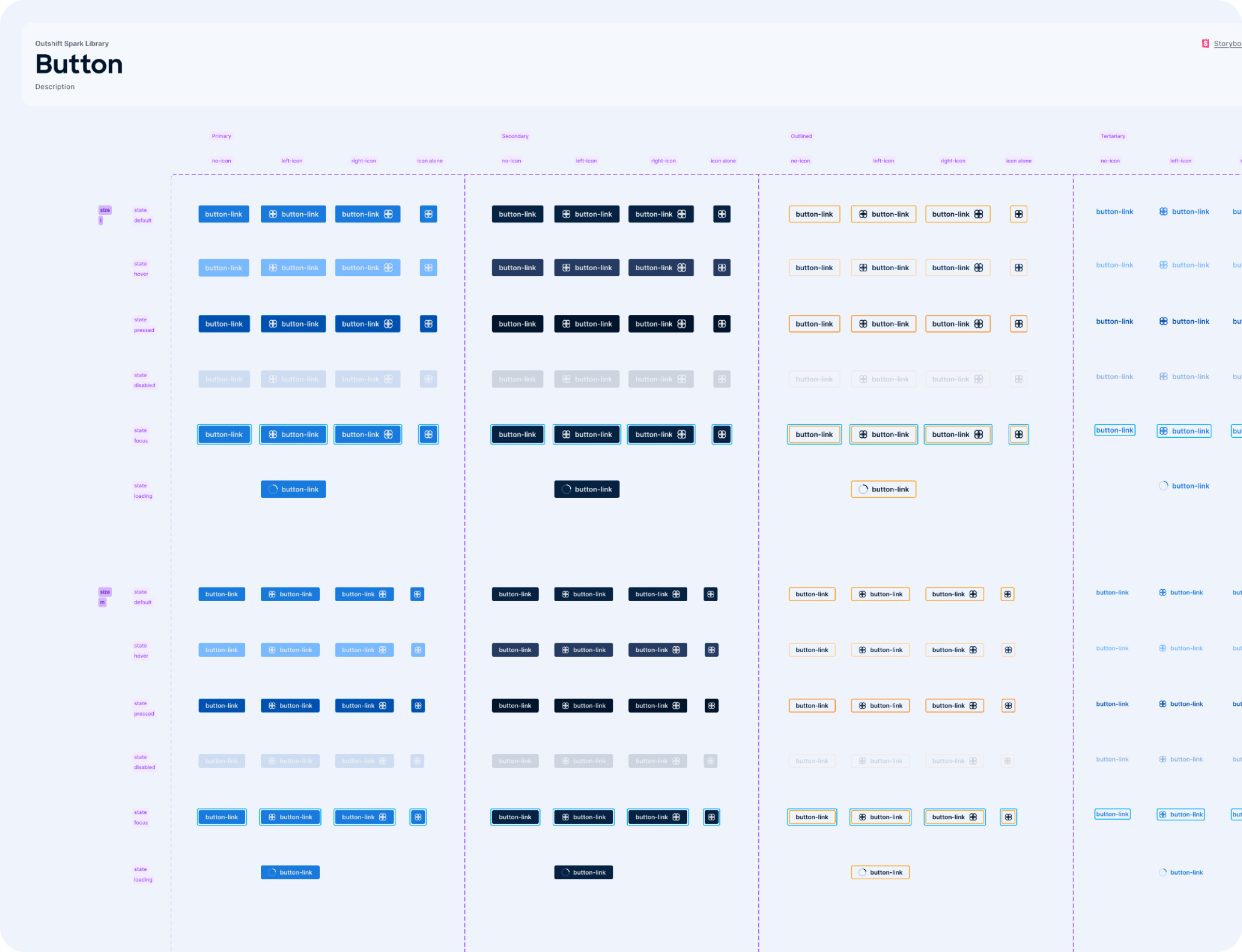Click Tertiary size-l loading button-link

tap(1184, 486)
